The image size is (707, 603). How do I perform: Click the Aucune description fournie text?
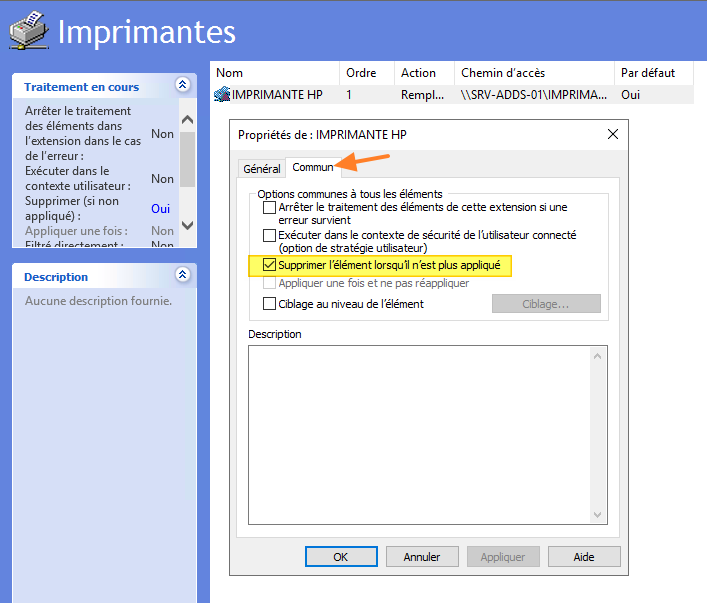click(x=98, y=301)
